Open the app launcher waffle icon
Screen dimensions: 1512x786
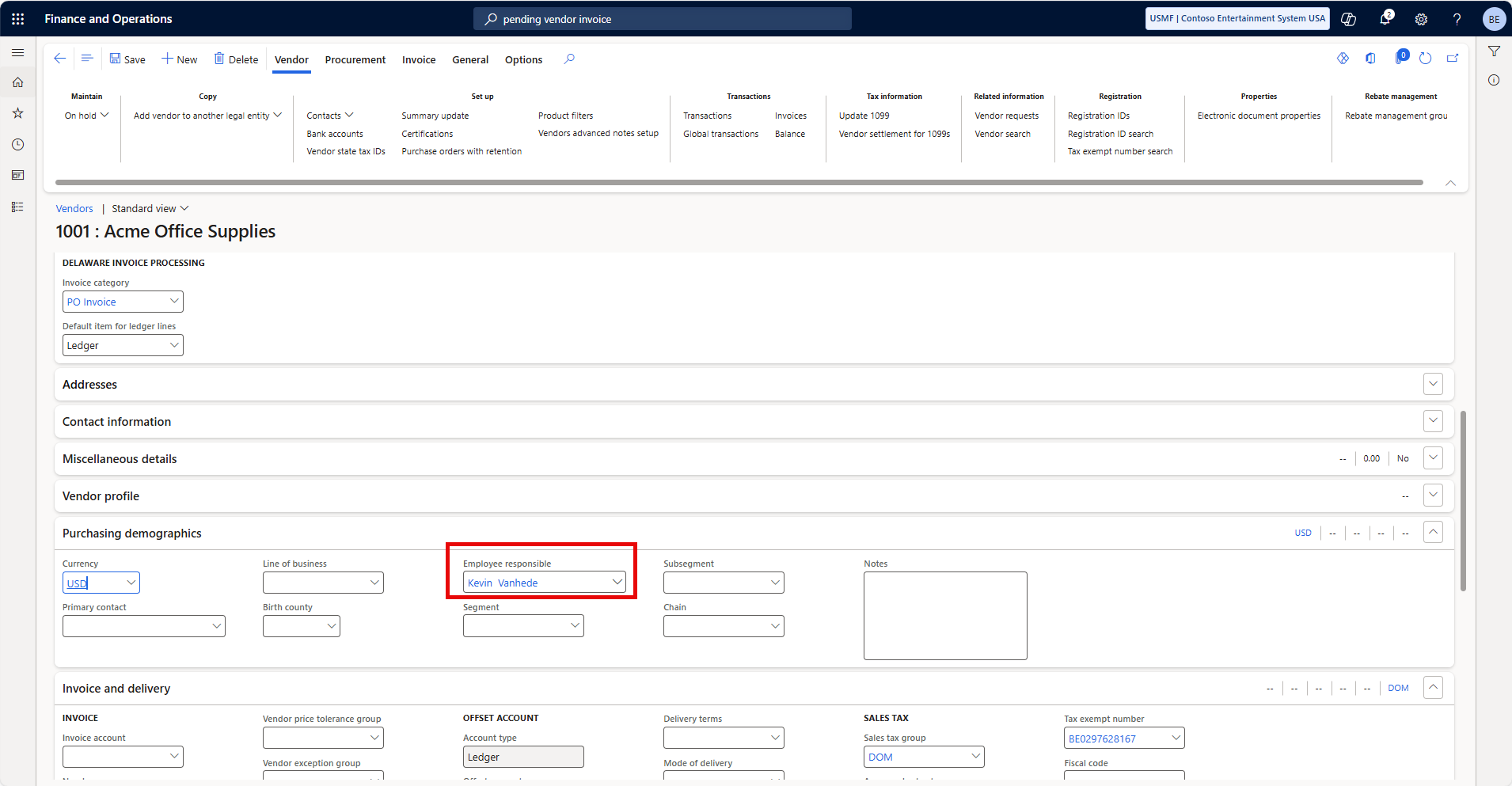click(17, 19)
